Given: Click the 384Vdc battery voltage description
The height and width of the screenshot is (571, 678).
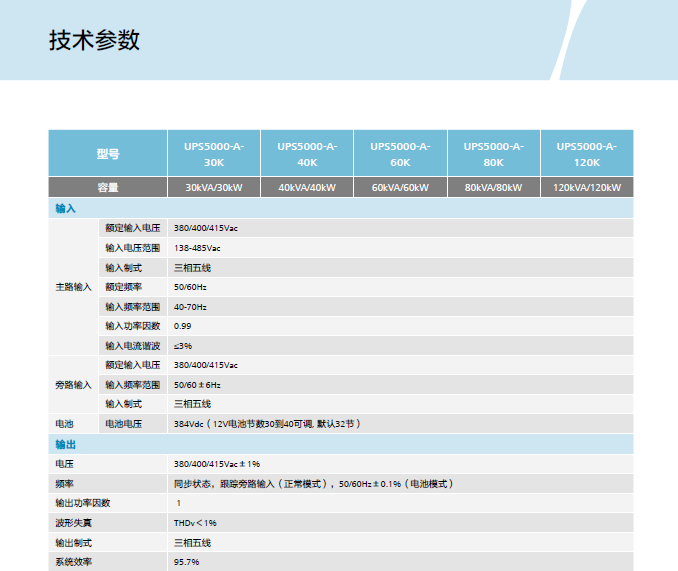Looking at the screenshot, I should 267,424.
